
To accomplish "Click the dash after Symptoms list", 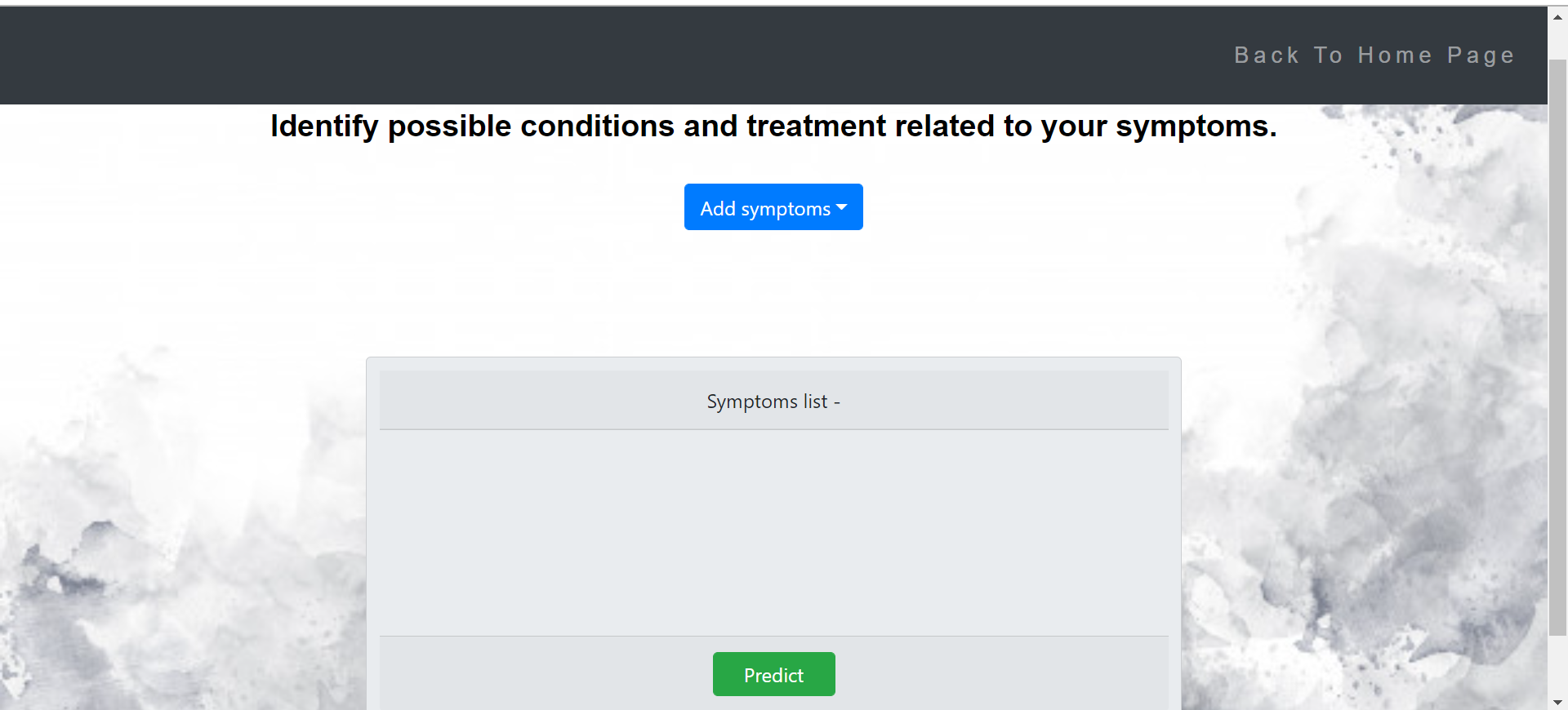I will [838, 402].
